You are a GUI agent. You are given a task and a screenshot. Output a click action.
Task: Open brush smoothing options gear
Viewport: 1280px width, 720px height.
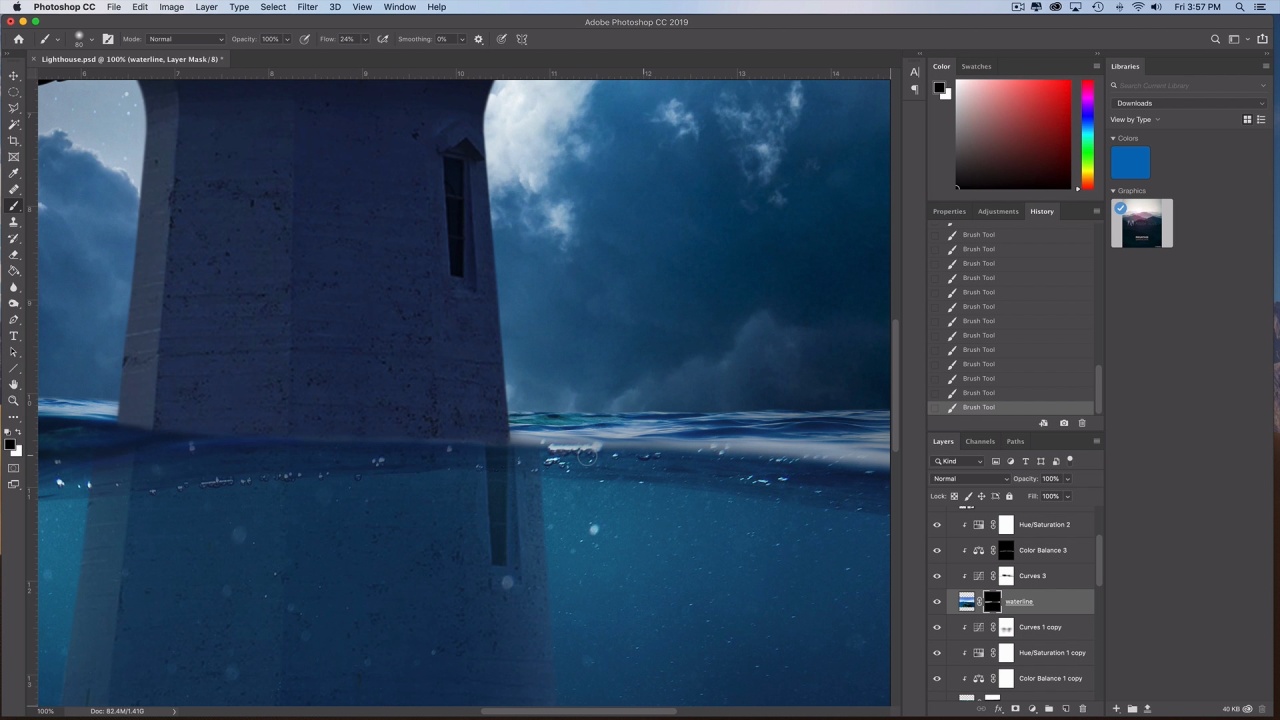tap(478, 39)
